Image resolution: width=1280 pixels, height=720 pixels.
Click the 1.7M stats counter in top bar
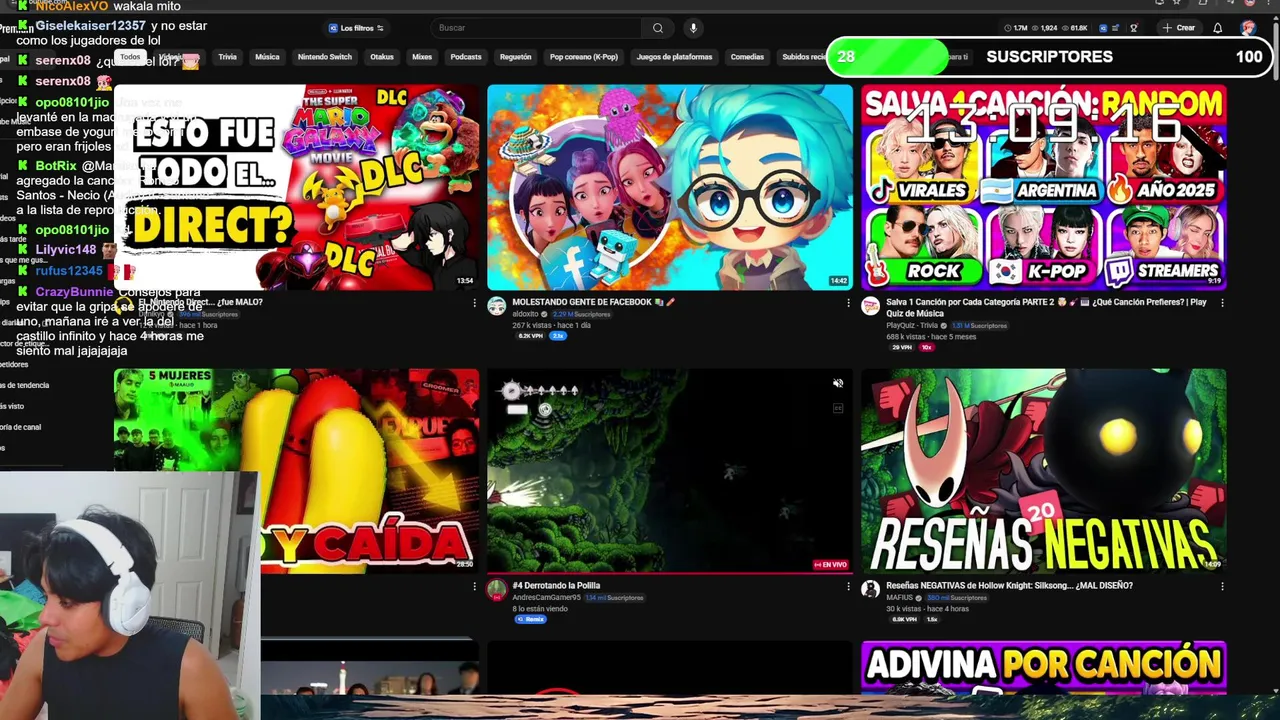coord(1018,28)
